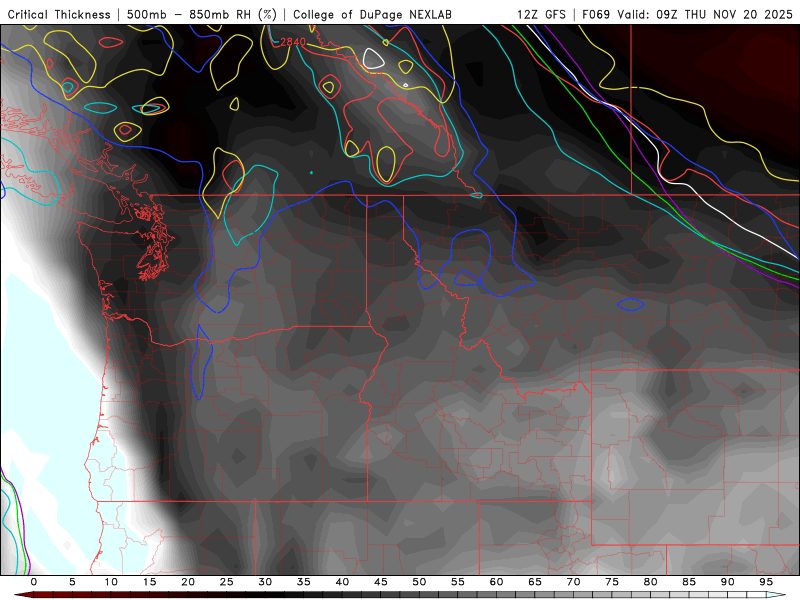Click the "25" tick on the humidity scale
Screen dimensions: 800x600
click(227, 582)
